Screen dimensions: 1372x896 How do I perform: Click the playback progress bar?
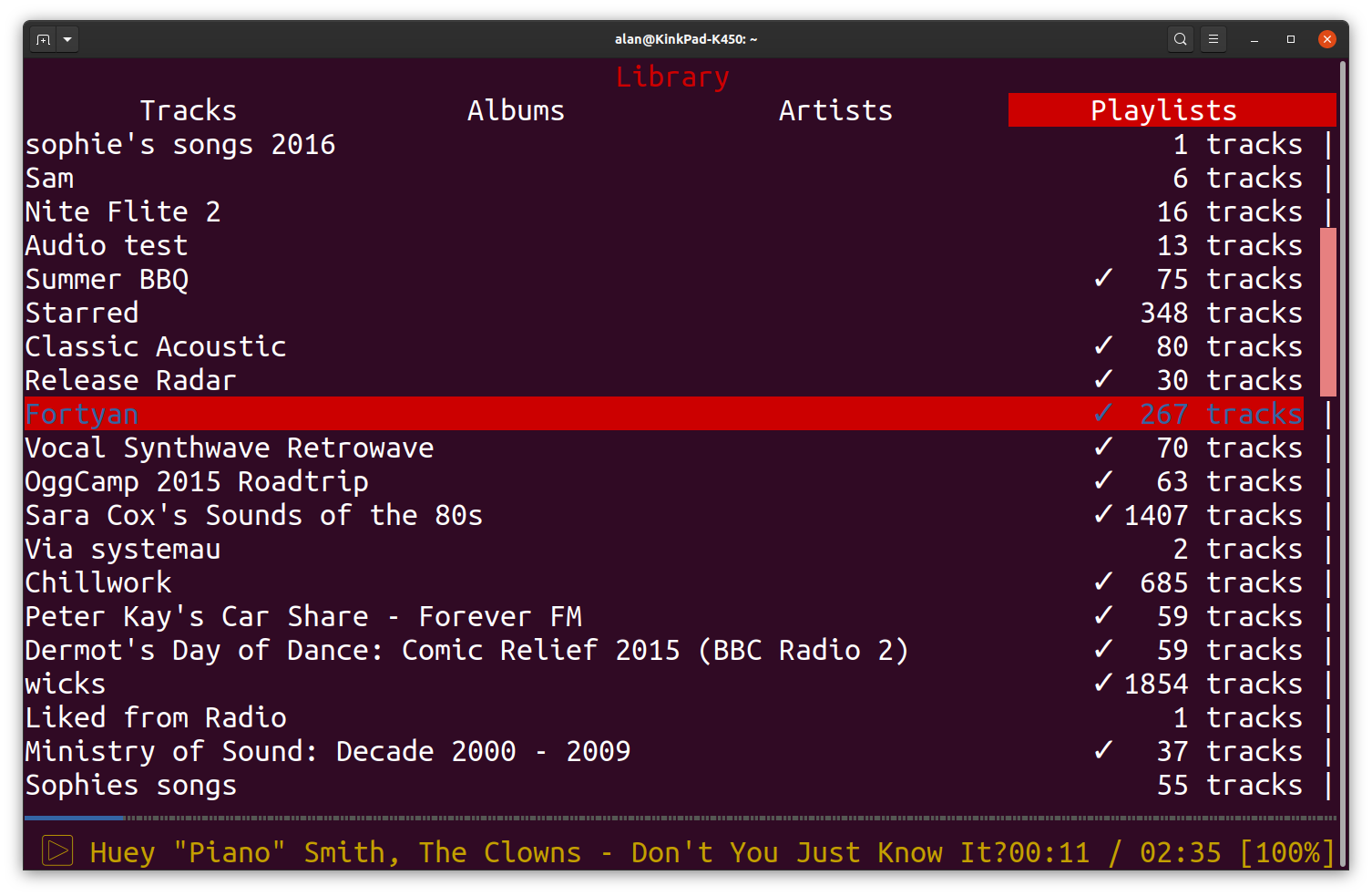click(680, 818)
